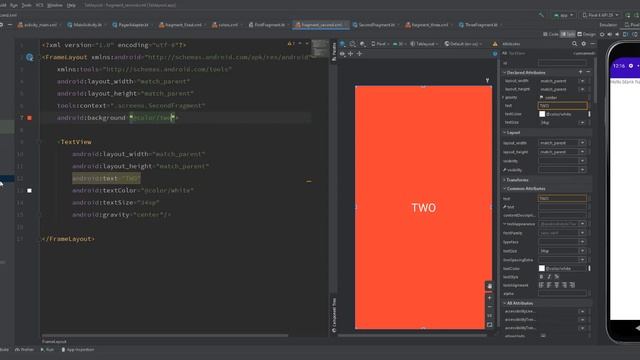The width and height of the screenshot is (640, 360).
Task: Click Common Attributes textColor white swatch
Action: click(542, 268)
